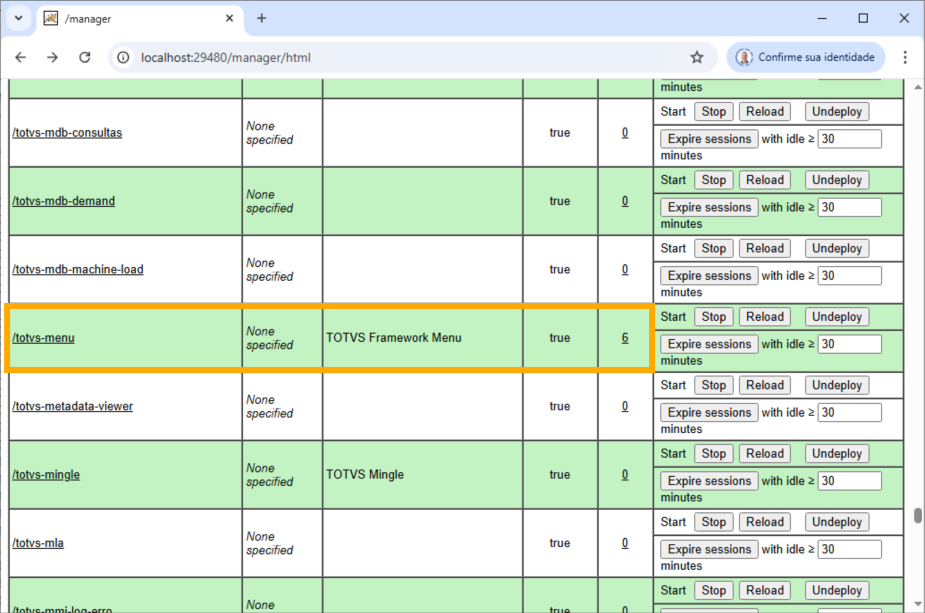Go back to the previous page
The width and height of the screenshot is (925, 613).
point(21,57)
